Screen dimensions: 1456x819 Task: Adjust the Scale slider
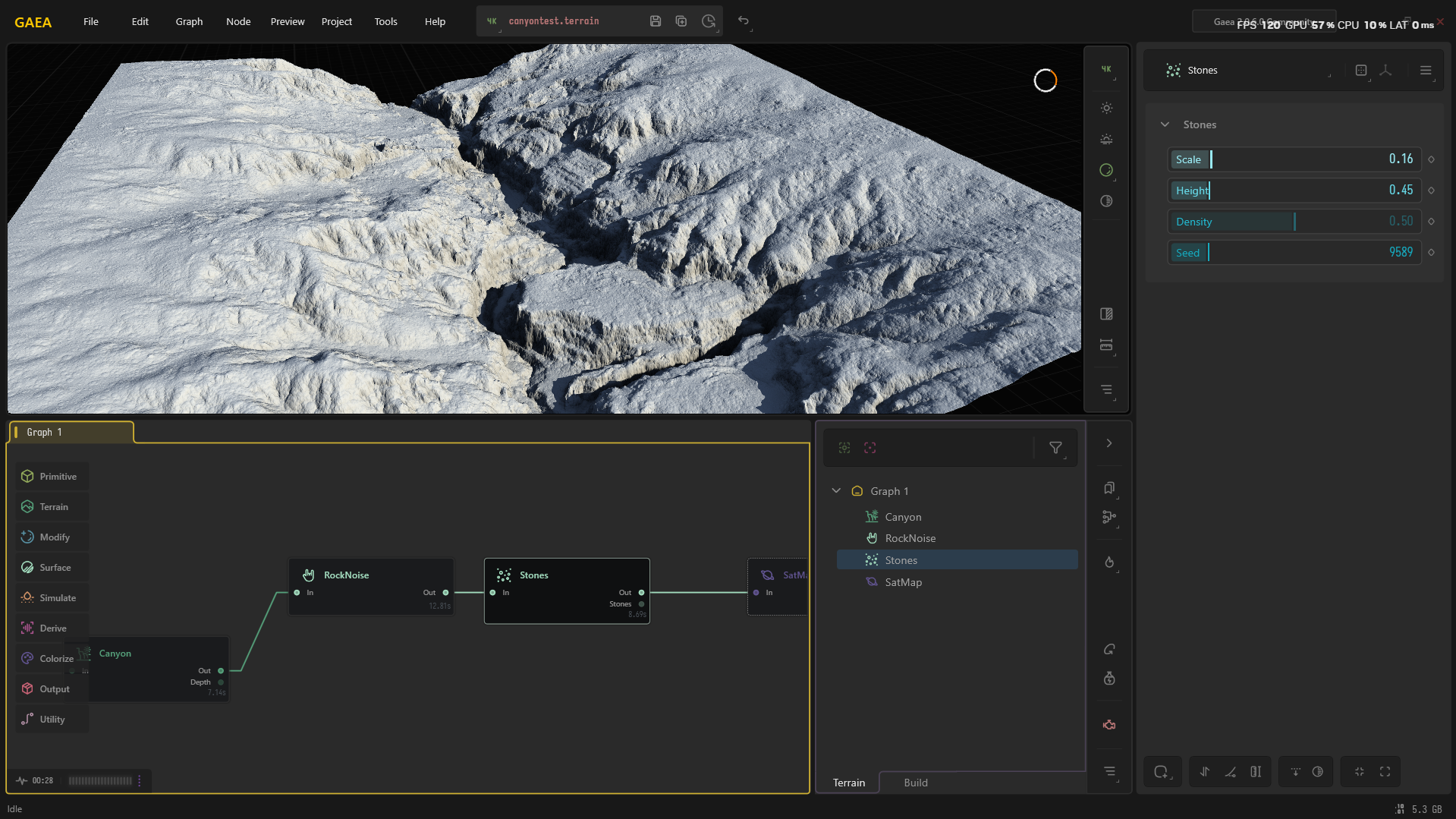[1294, 159]
